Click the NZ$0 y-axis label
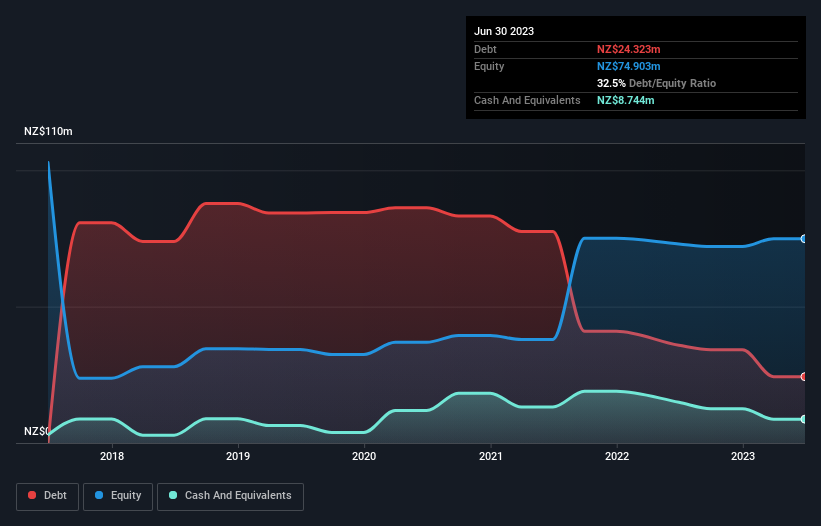This screenshot has width=821, height=526. (x=36, y=431)
